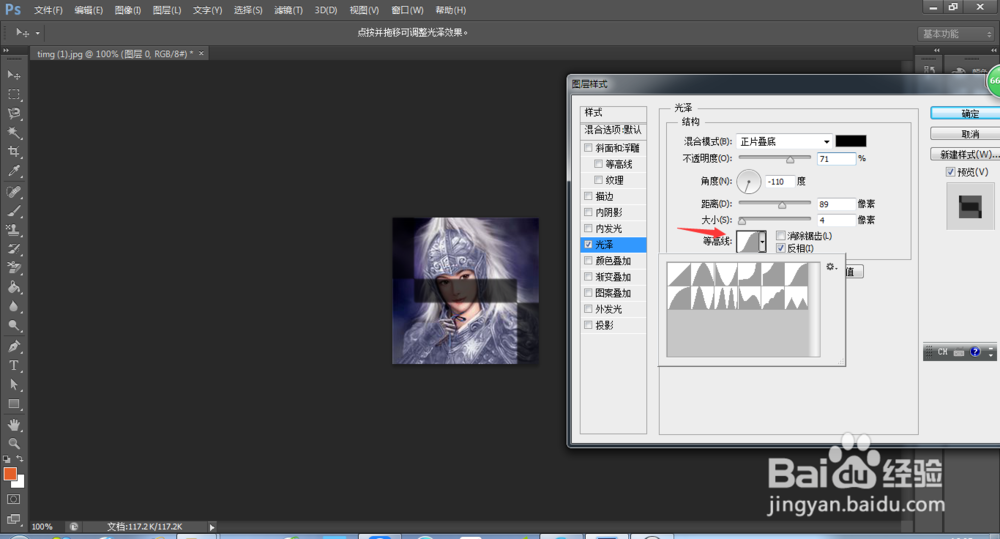Select the History Brush tool
Image resolution: width=1000 pixels, height=539 pixels.
coord(13,249)
